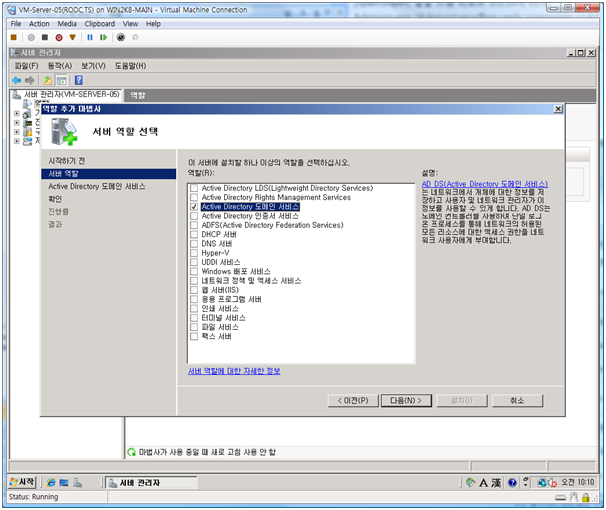The width and height of the screenshot is (606, 510).
Task: Open 서버 역할에 대한 자세한 정보 link
Action: [234, 371]
